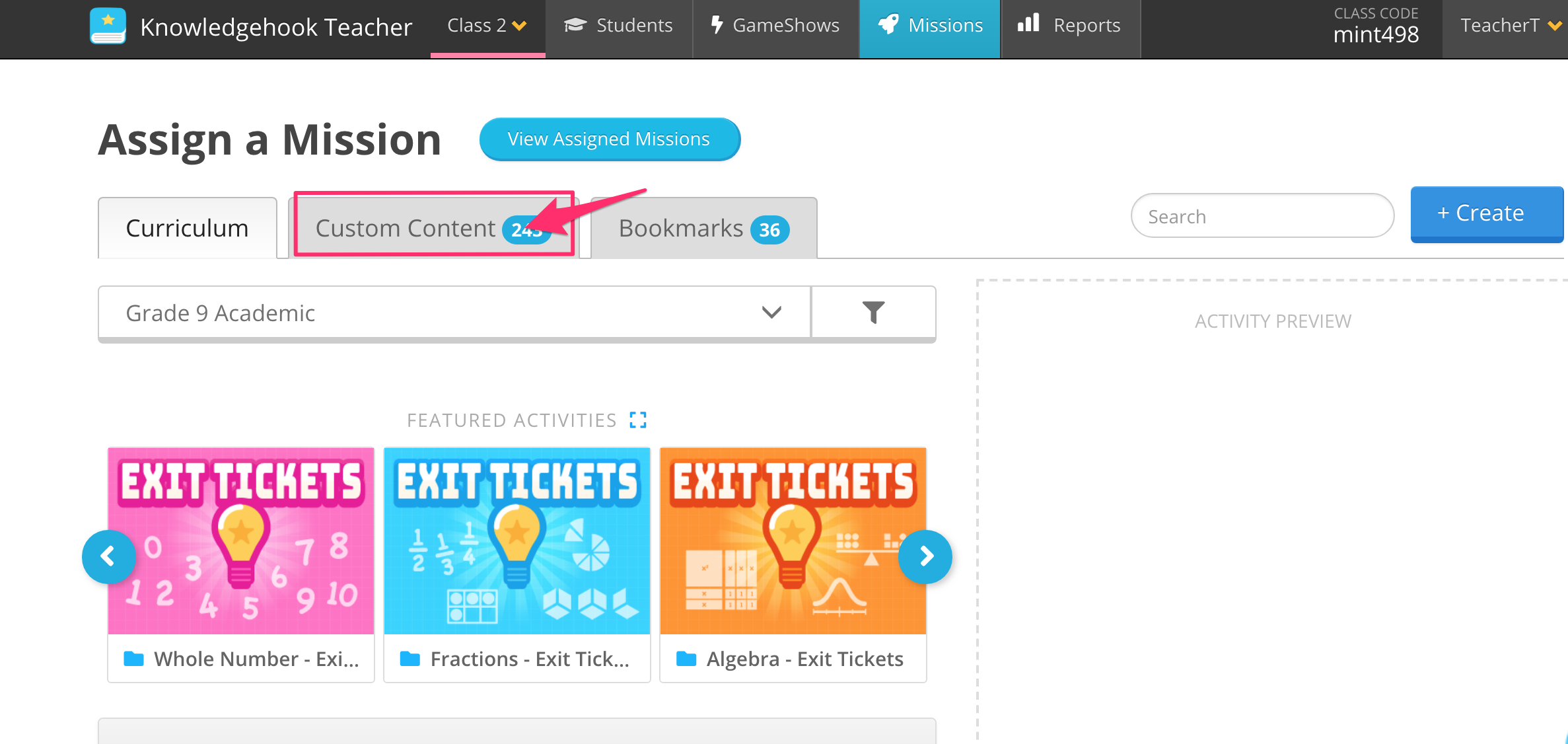Focus the Search input field
The height and width of the screenshot is (744, 1568).
tap(1262, 216)
